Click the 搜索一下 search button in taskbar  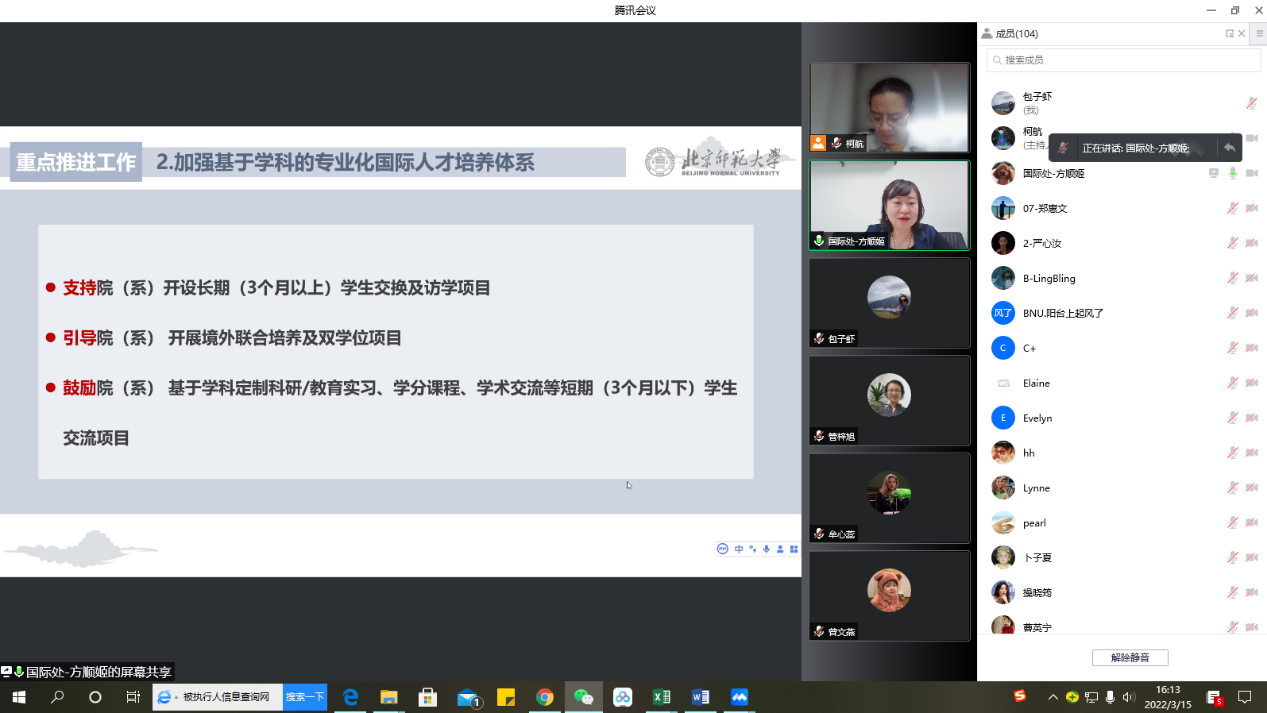[305, 697]
